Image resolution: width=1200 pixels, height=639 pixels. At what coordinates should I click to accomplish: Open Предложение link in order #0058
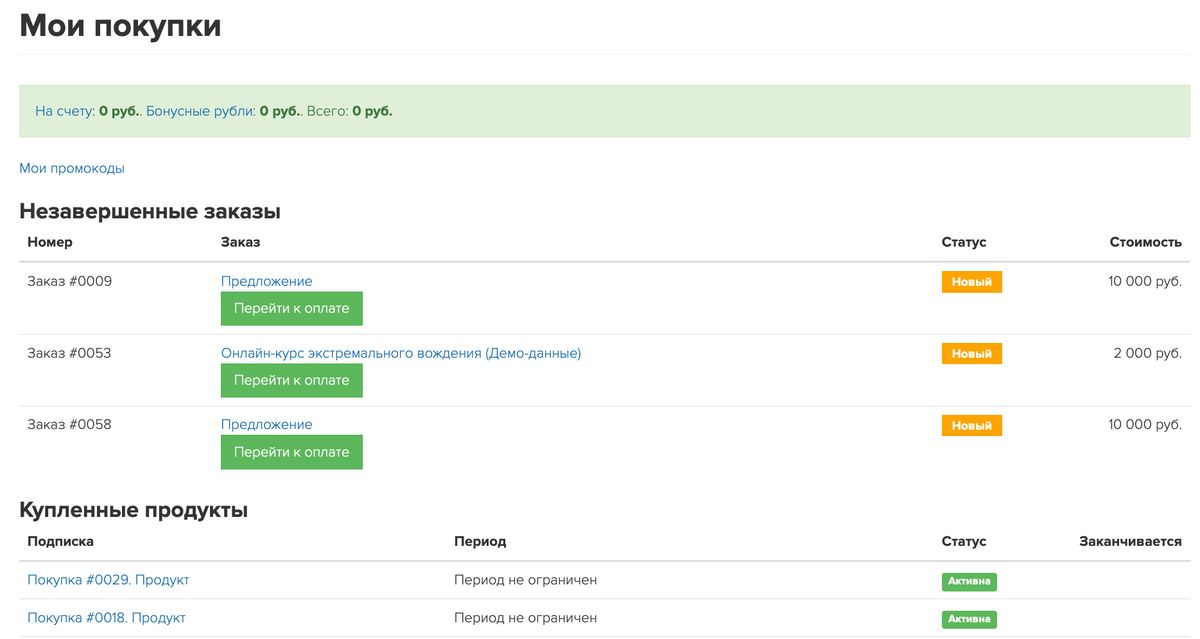pos(267,424)
